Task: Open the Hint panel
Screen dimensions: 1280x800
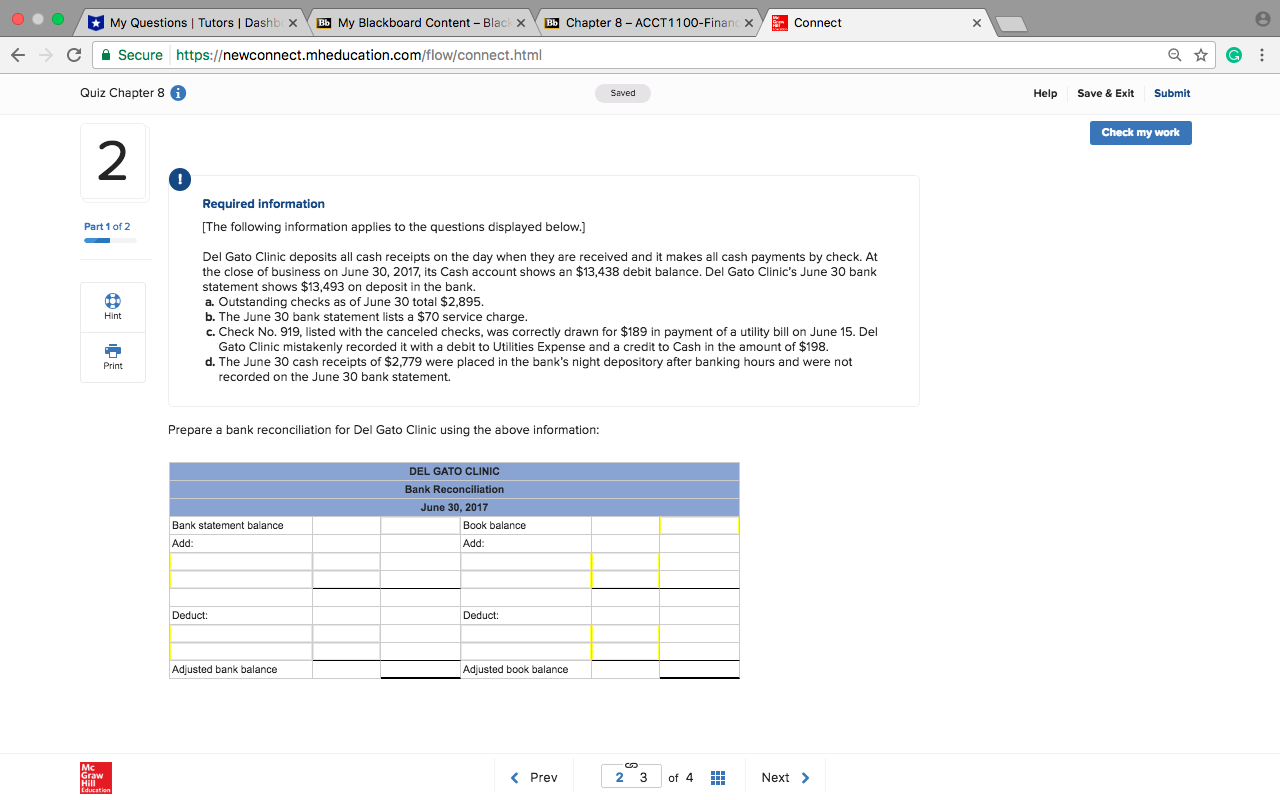Action: tap(112, 306)
